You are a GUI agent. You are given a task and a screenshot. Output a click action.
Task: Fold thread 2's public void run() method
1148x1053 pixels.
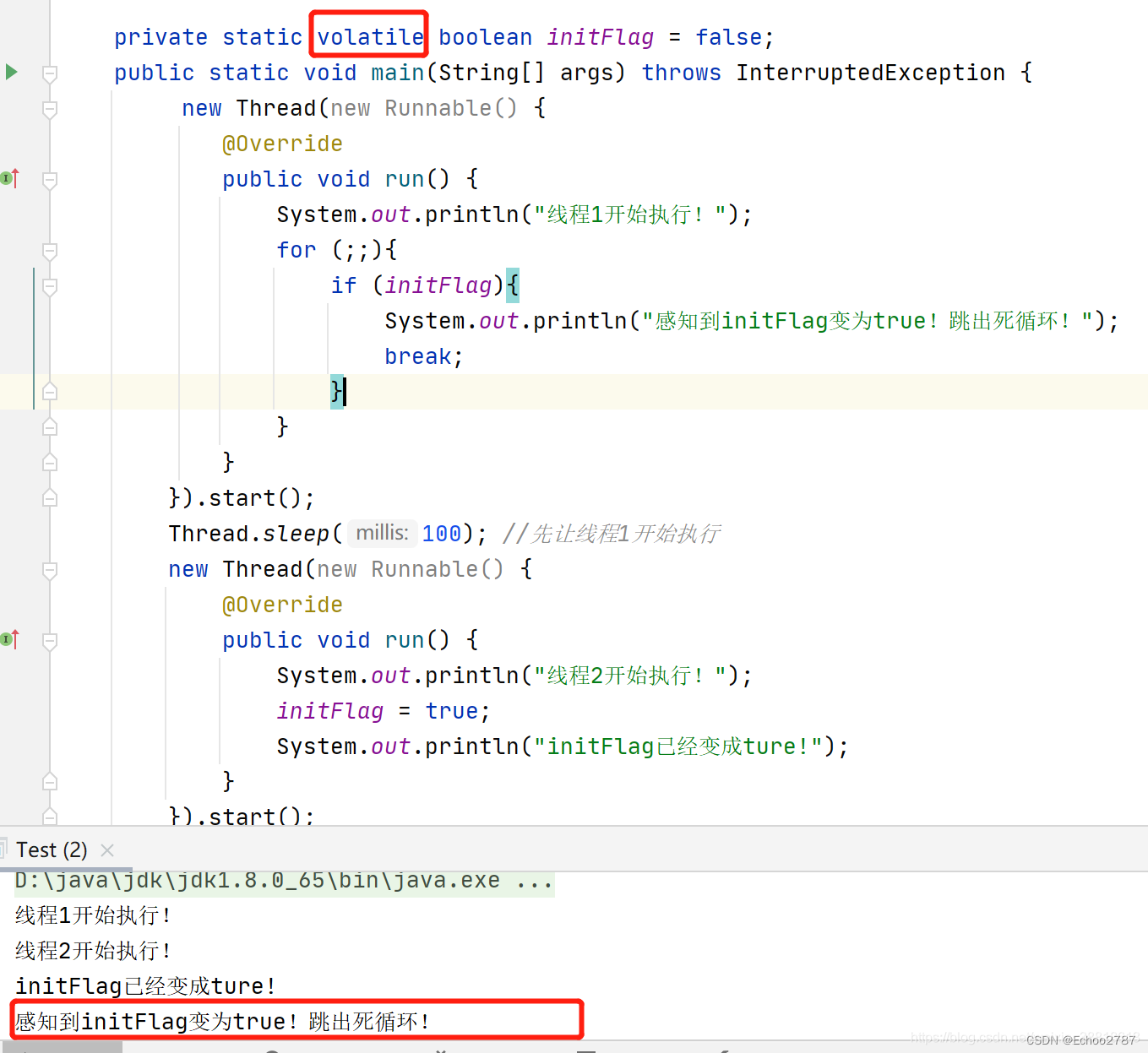pos(50,641)
